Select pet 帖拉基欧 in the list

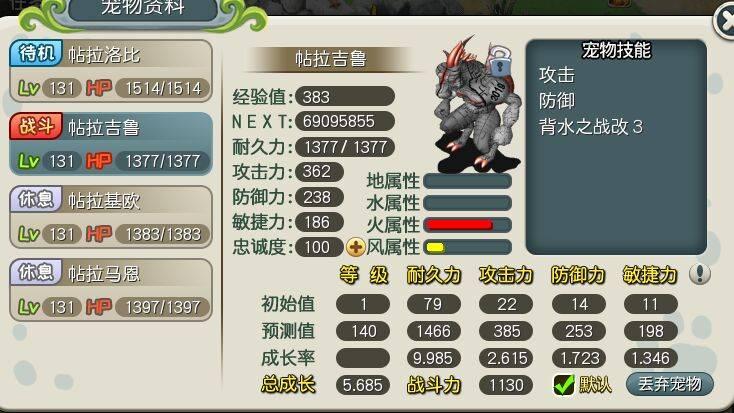point(111,217)
